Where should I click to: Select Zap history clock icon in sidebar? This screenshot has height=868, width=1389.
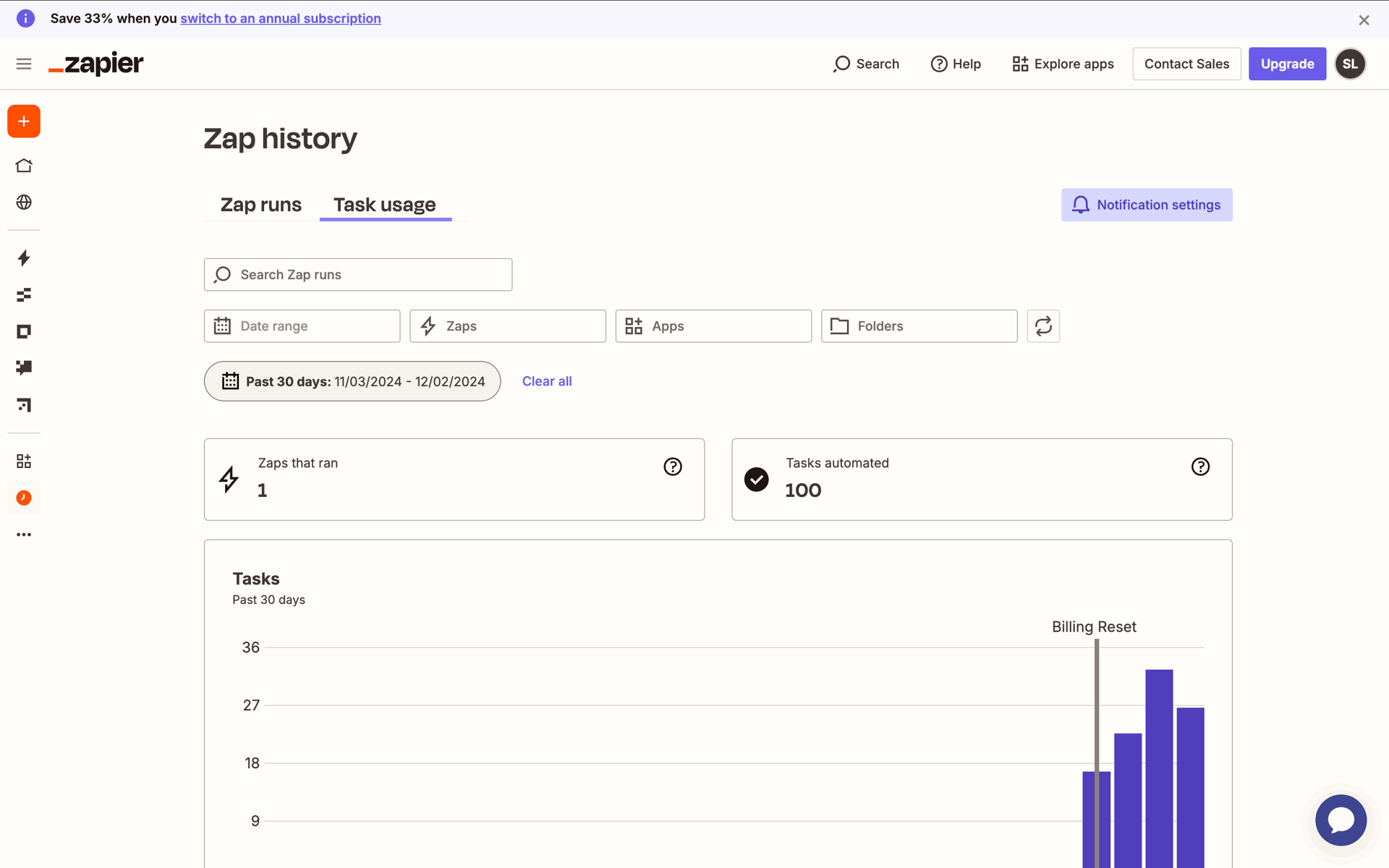point(24,498)
